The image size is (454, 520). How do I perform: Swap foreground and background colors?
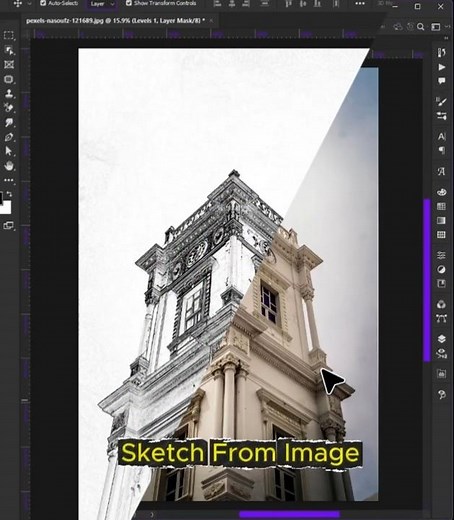pyautogui.click(x=9, y=194)
